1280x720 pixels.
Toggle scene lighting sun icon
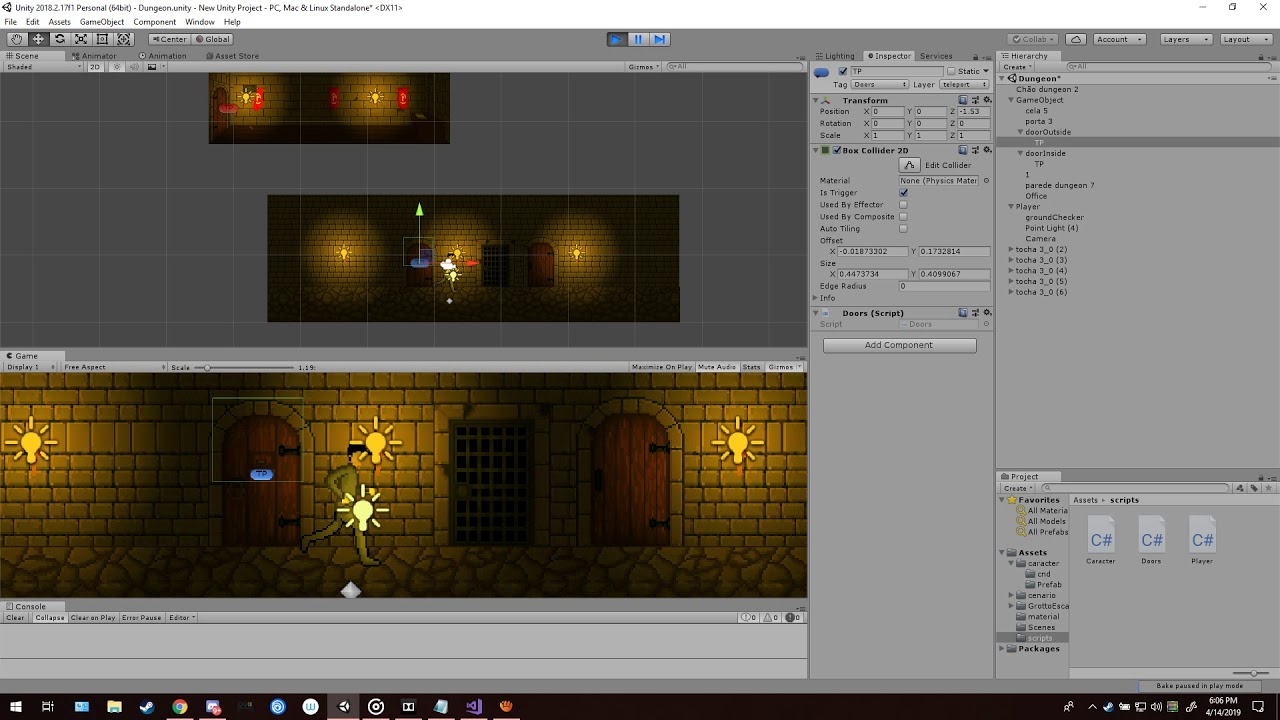[x=117, y=67]
